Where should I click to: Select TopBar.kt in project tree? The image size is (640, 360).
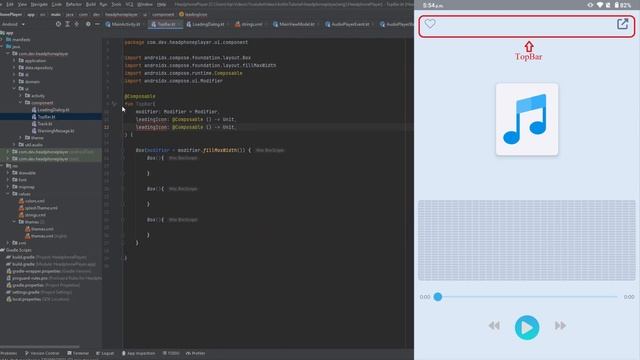[44, 117]
